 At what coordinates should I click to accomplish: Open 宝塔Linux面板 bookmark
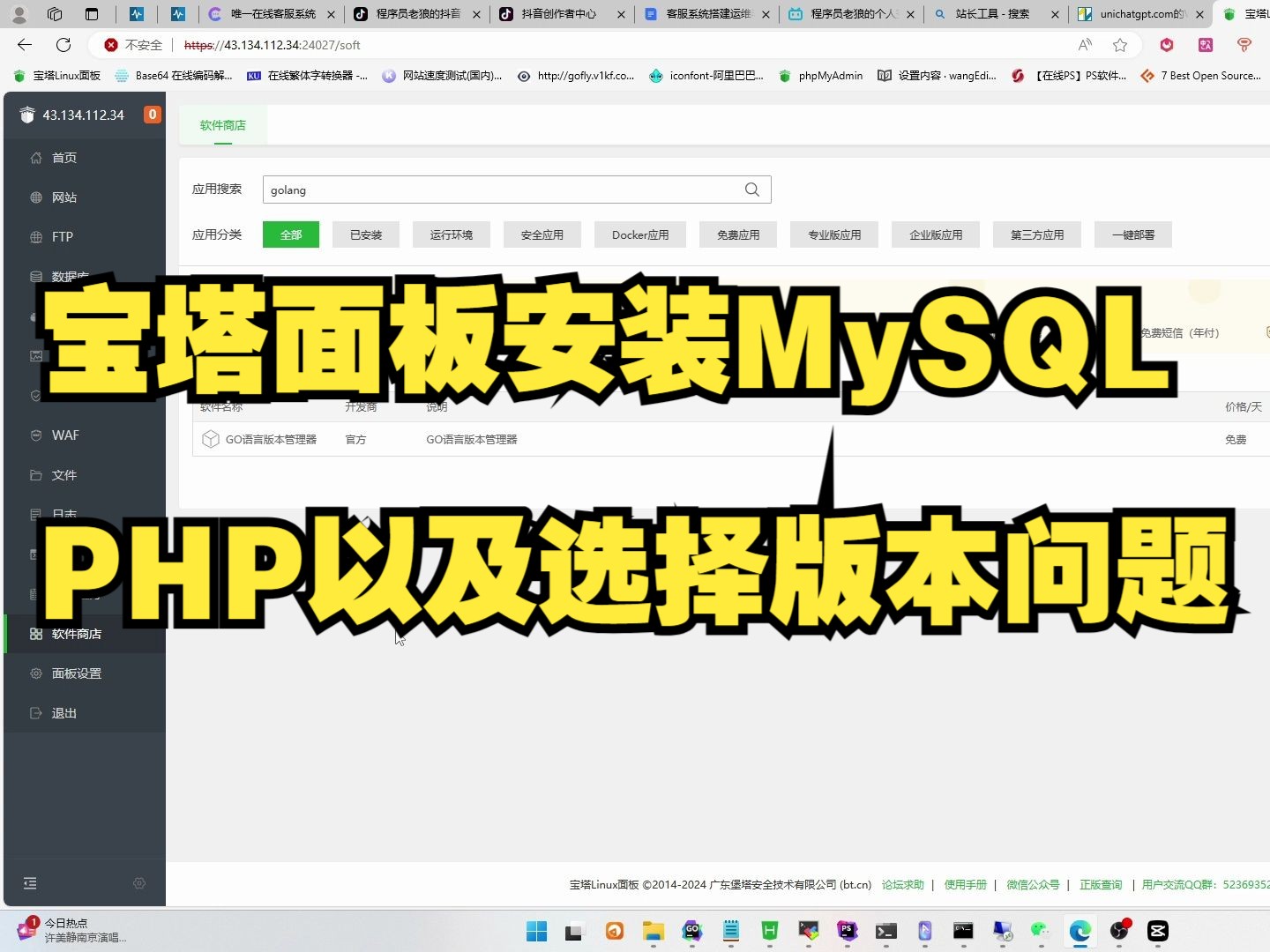click(57, 76)
